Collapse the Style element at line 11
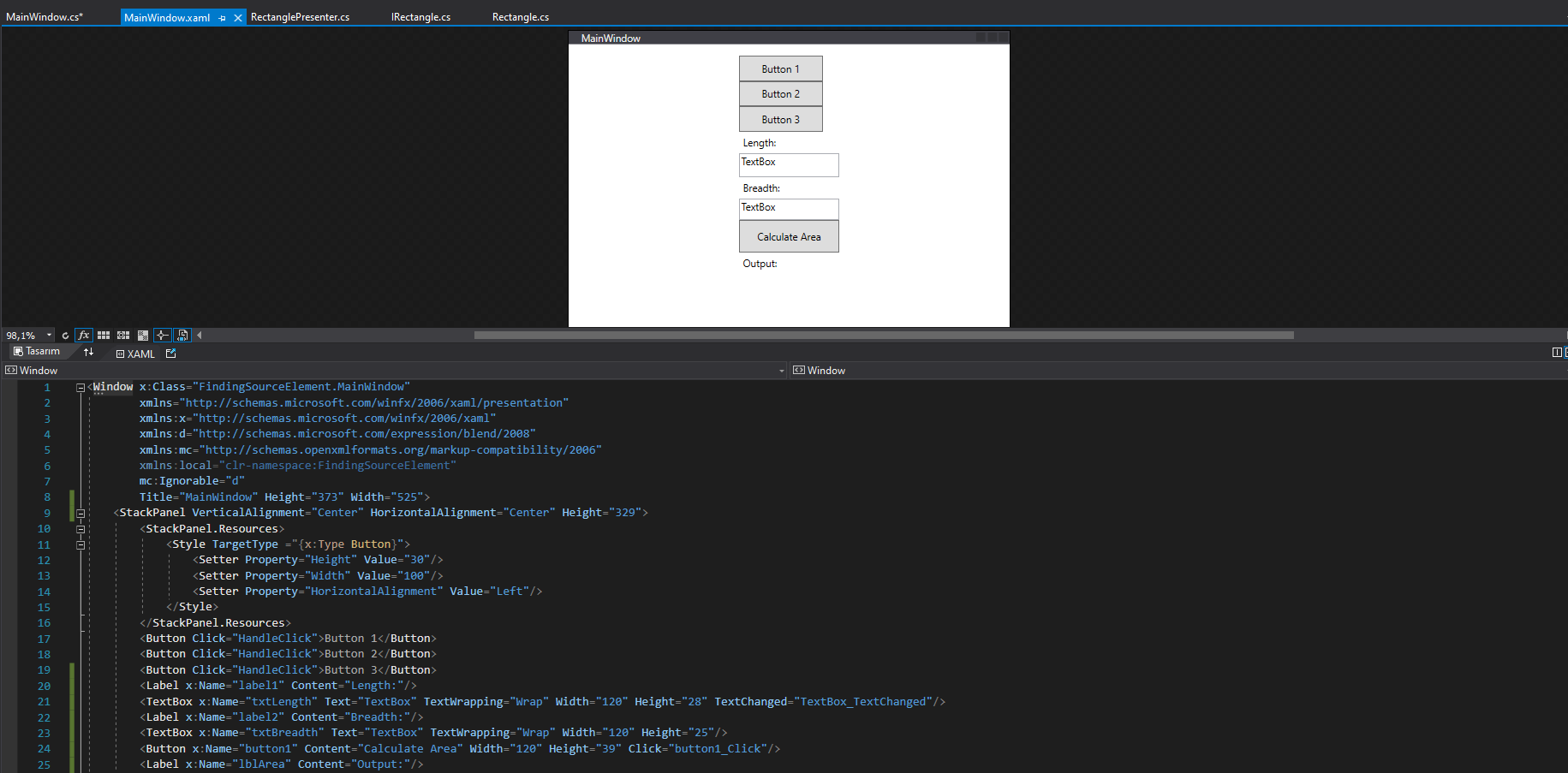The width and height of the screenshot is (1568, 773). click(x=80, y=545)
